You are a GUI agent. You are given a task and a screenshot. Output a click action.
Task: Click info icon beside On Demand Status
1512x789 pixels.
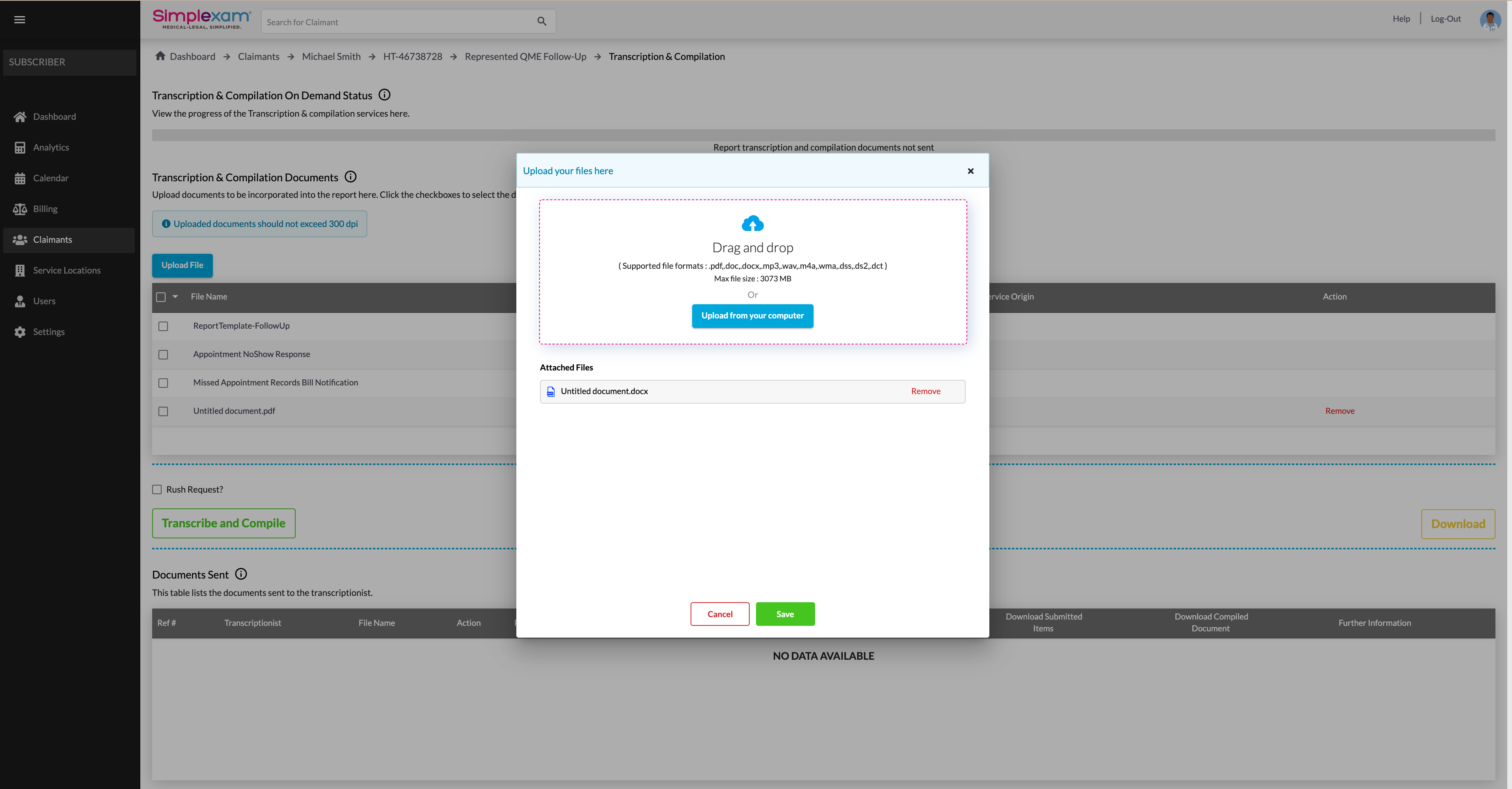[384, 95]
